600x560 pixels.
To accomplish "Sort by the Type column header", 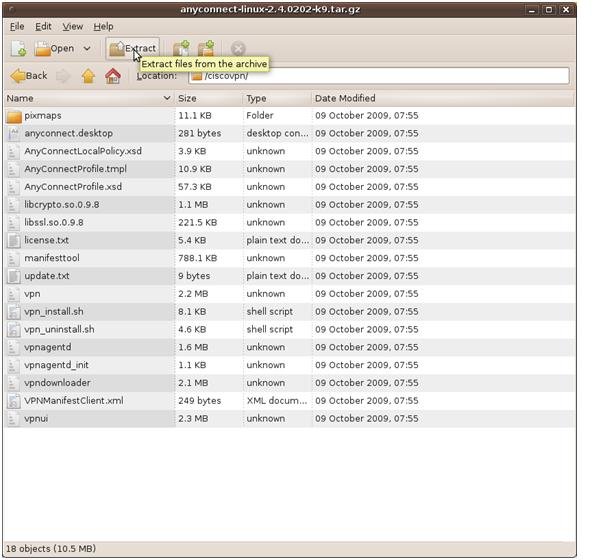I will tap(277, 98).
